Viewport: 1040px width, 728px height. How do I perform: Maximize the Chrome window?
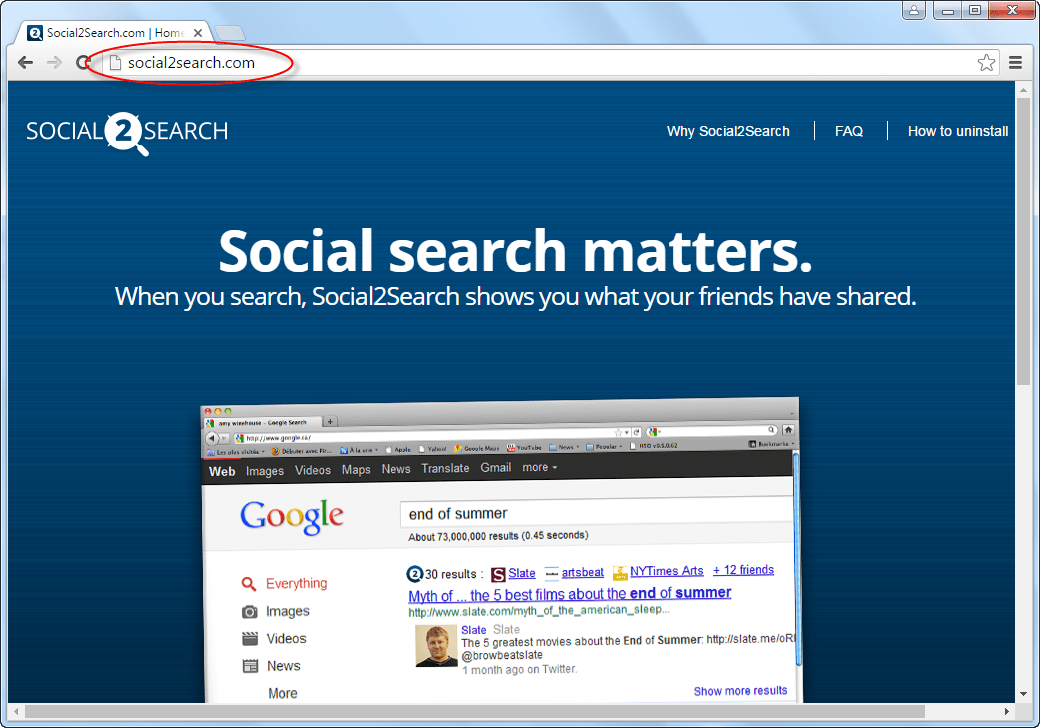[x=975, y=10]
